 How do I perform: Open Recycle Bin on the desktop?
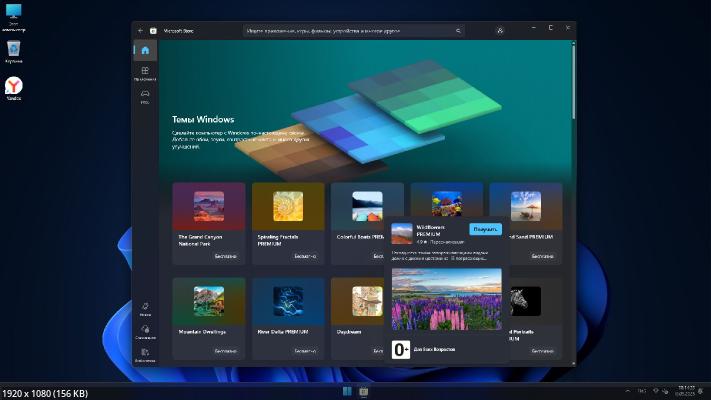14,50
